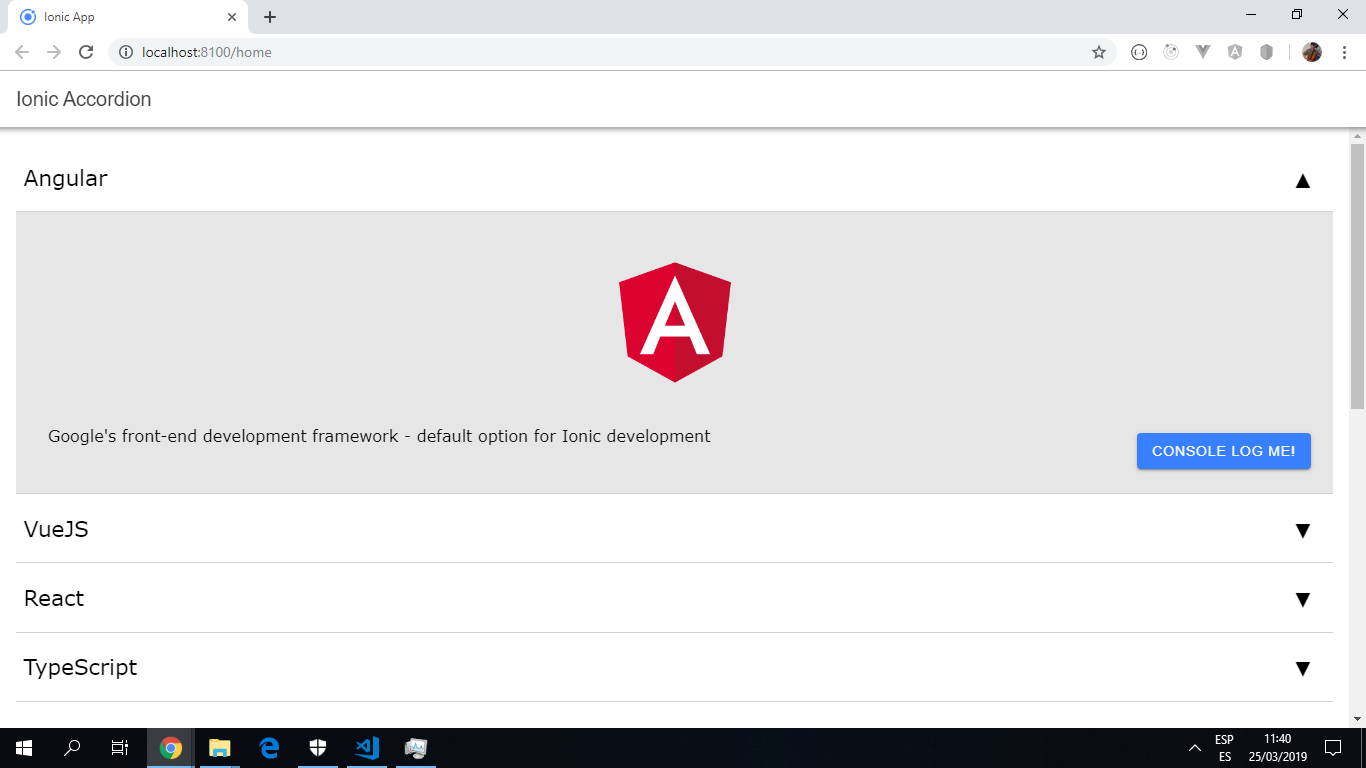Click the Angular accordion title
The image size is (1366, 768).
coord(66,178)
